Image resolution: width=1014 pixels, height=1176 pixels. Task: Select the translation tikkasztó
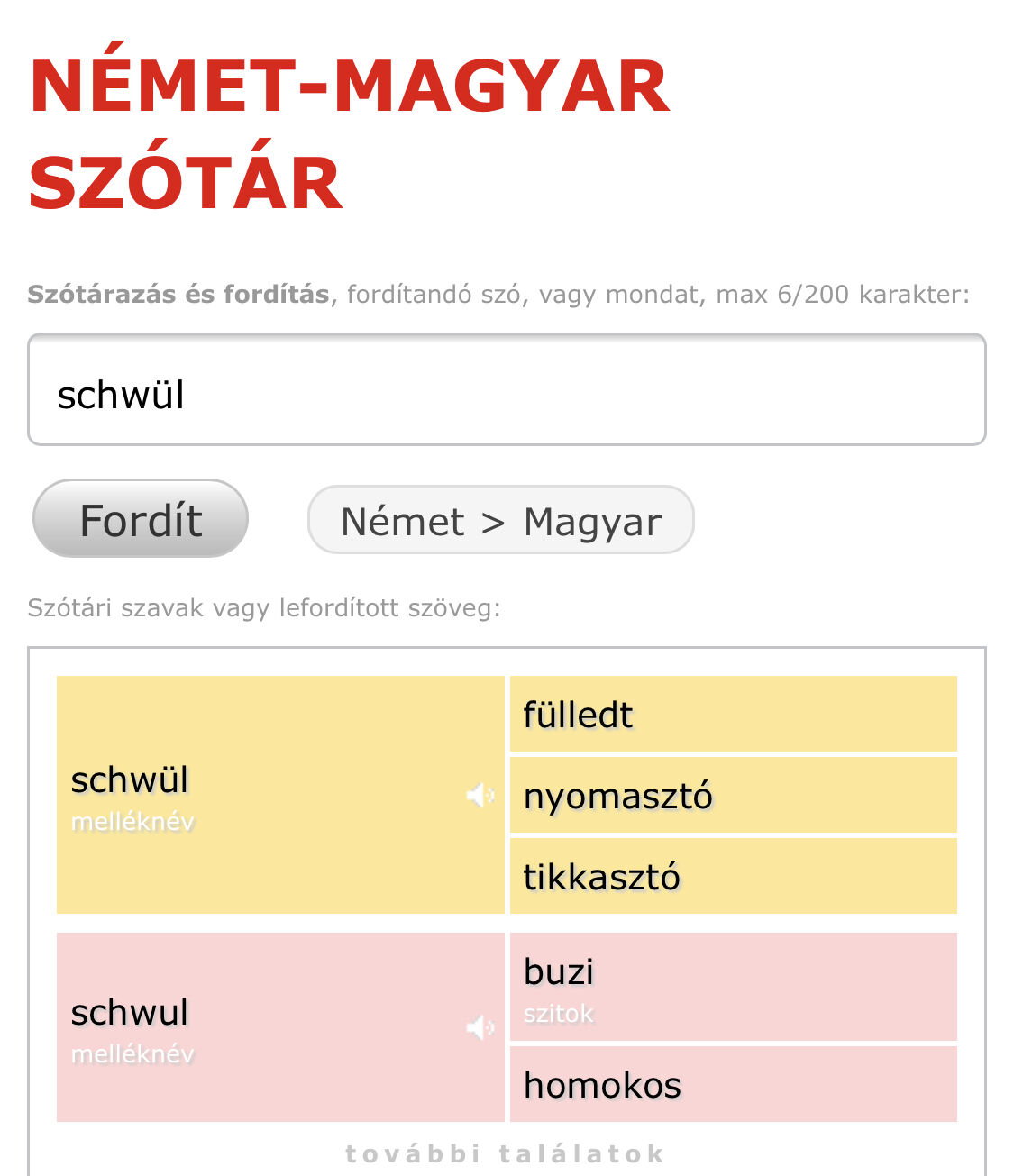tap(602, 877)
